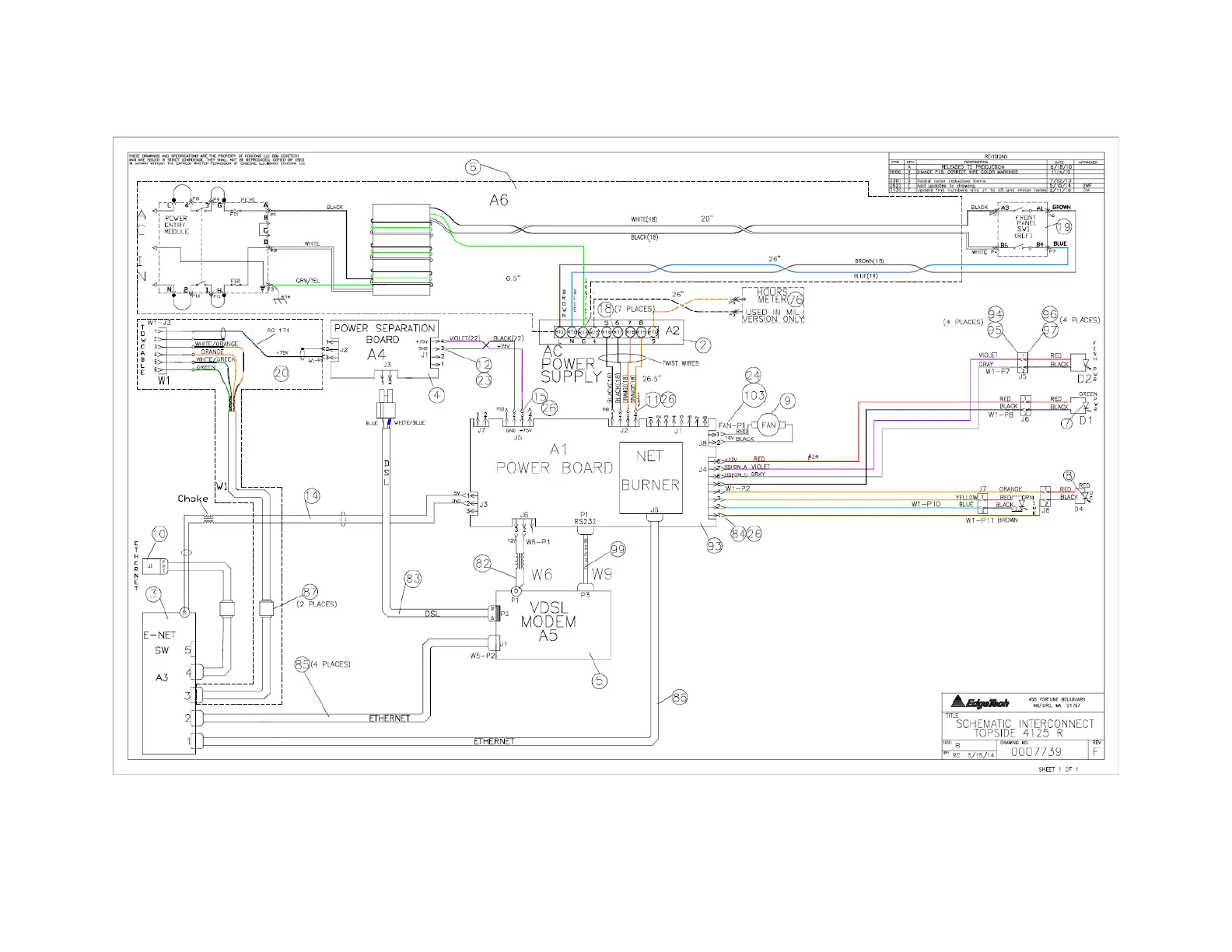Click item balloon 87 (2 PLACES)
The height and width of the screenshot is (952, 1232).
tap(310, 590)
